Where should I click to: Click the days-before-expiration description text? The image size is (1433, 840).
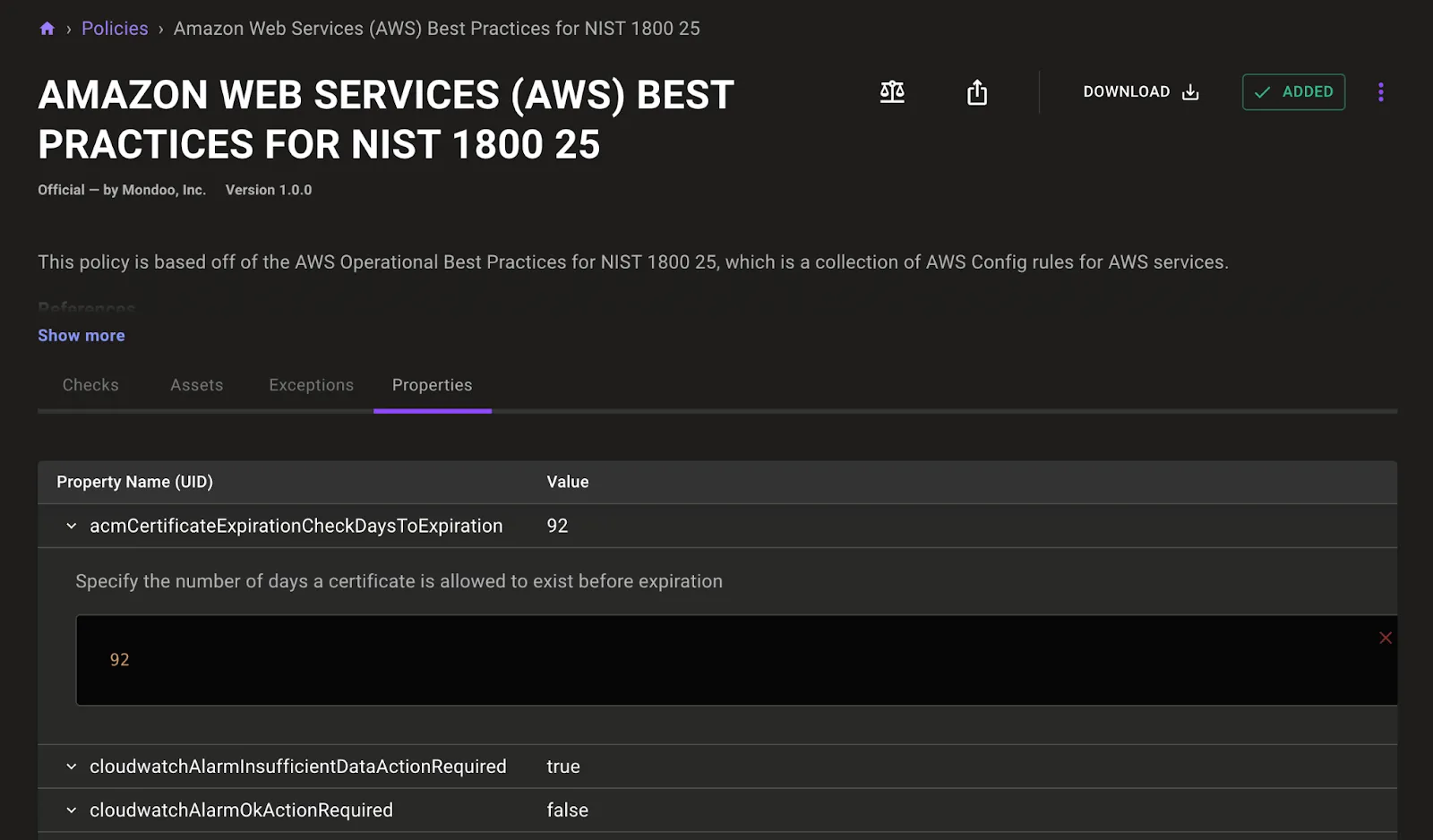tap(399, 581)
